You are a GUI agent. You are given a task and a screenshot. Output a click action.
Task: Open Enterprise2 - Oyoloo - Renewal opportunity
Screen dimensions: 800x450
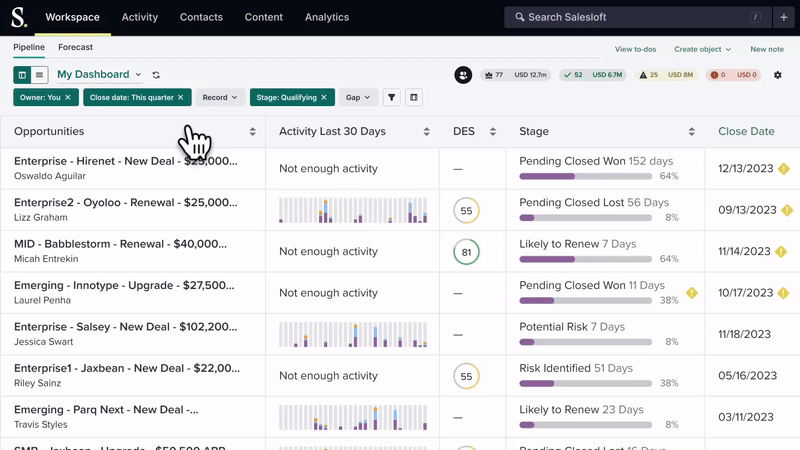(x=126, y=203)
